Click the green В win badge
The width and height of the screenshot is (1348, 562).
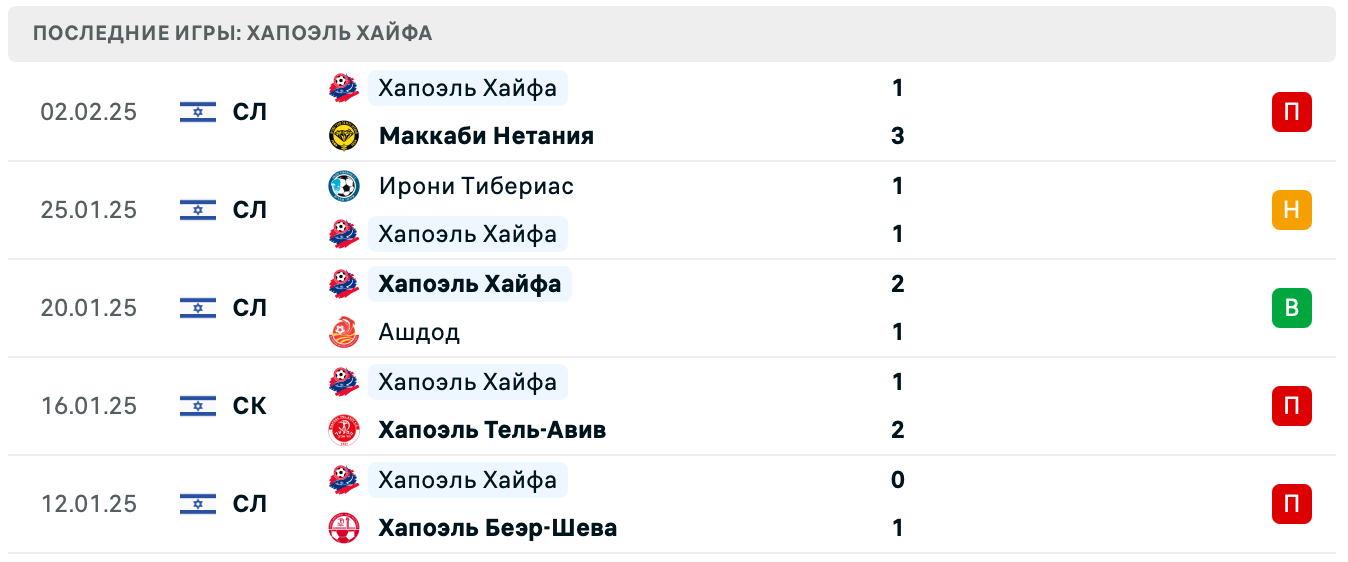tap(1291, 308)
